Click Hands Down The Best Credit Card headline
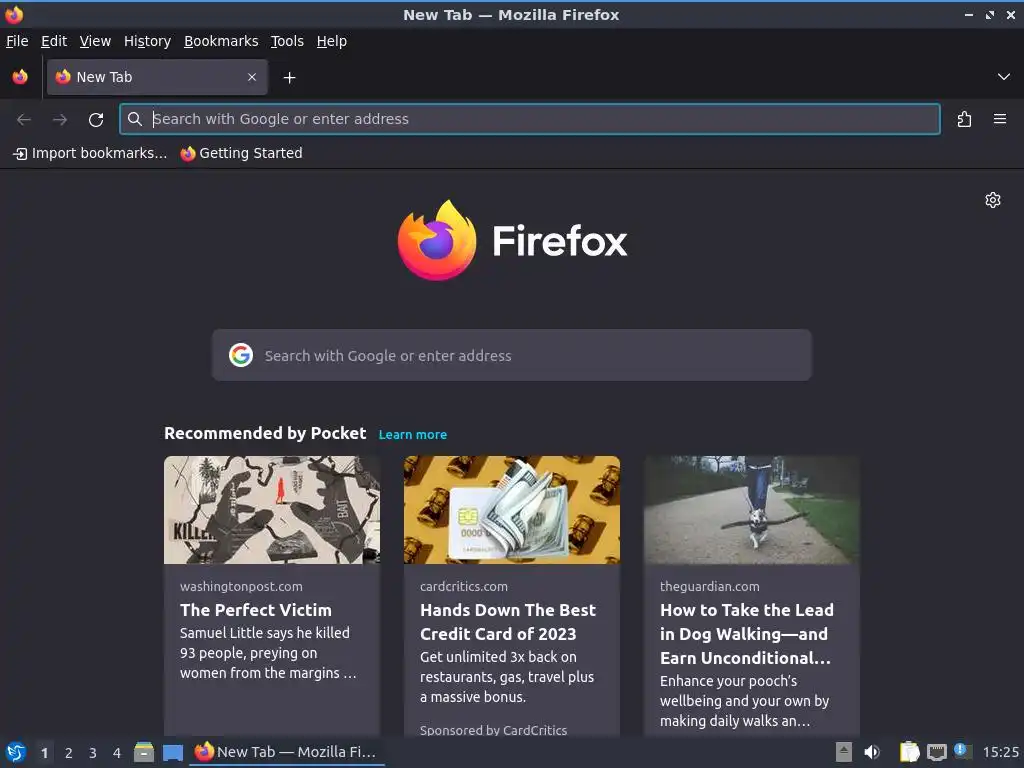Image resolution: width=1024 pixels, height=768 pixels. click(x=507, y=622)
